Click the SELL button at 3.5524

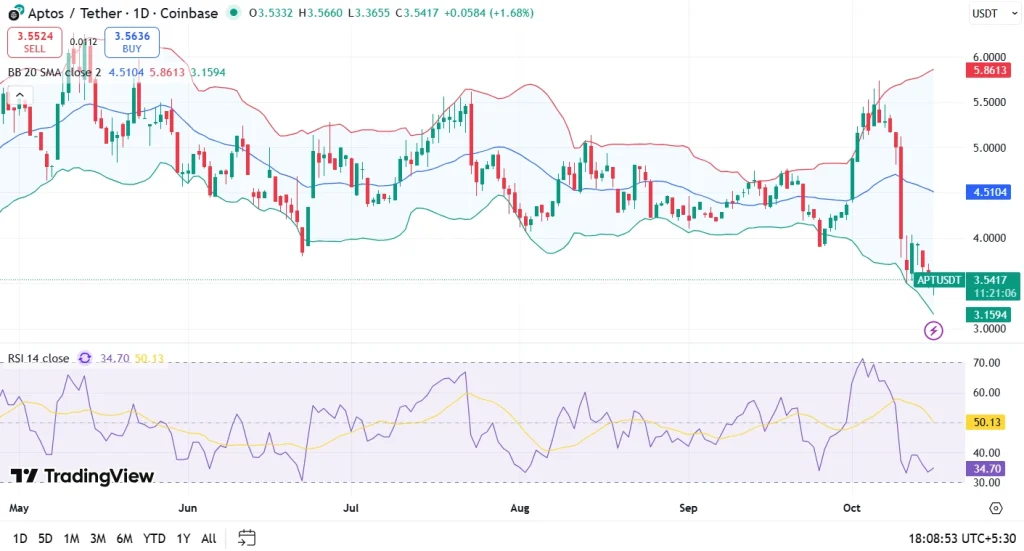click(x=35, y=42)
